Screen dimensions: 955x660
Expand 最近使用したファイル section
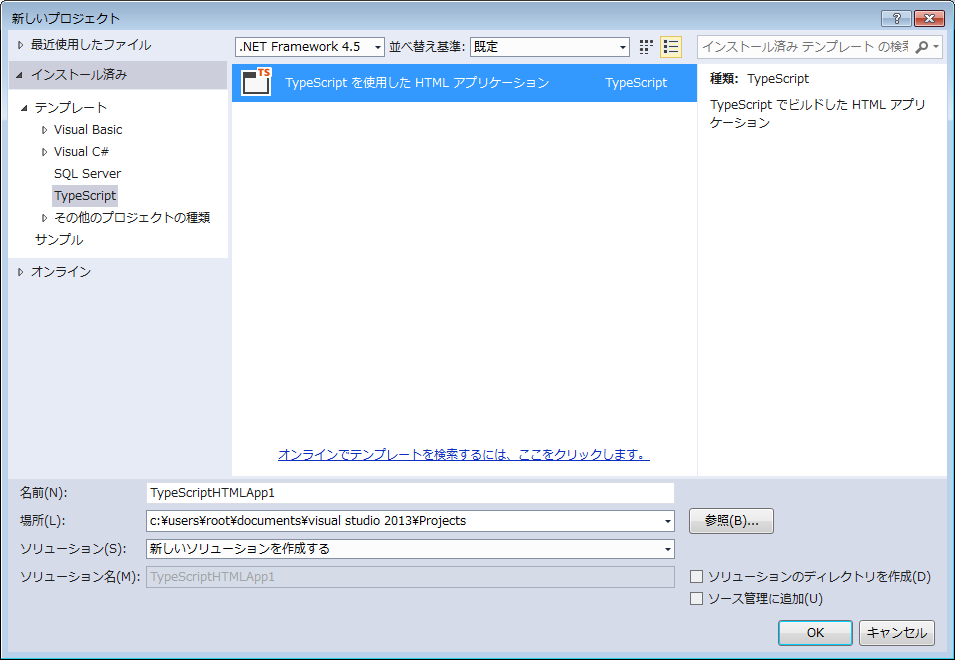tap(21, 45)
